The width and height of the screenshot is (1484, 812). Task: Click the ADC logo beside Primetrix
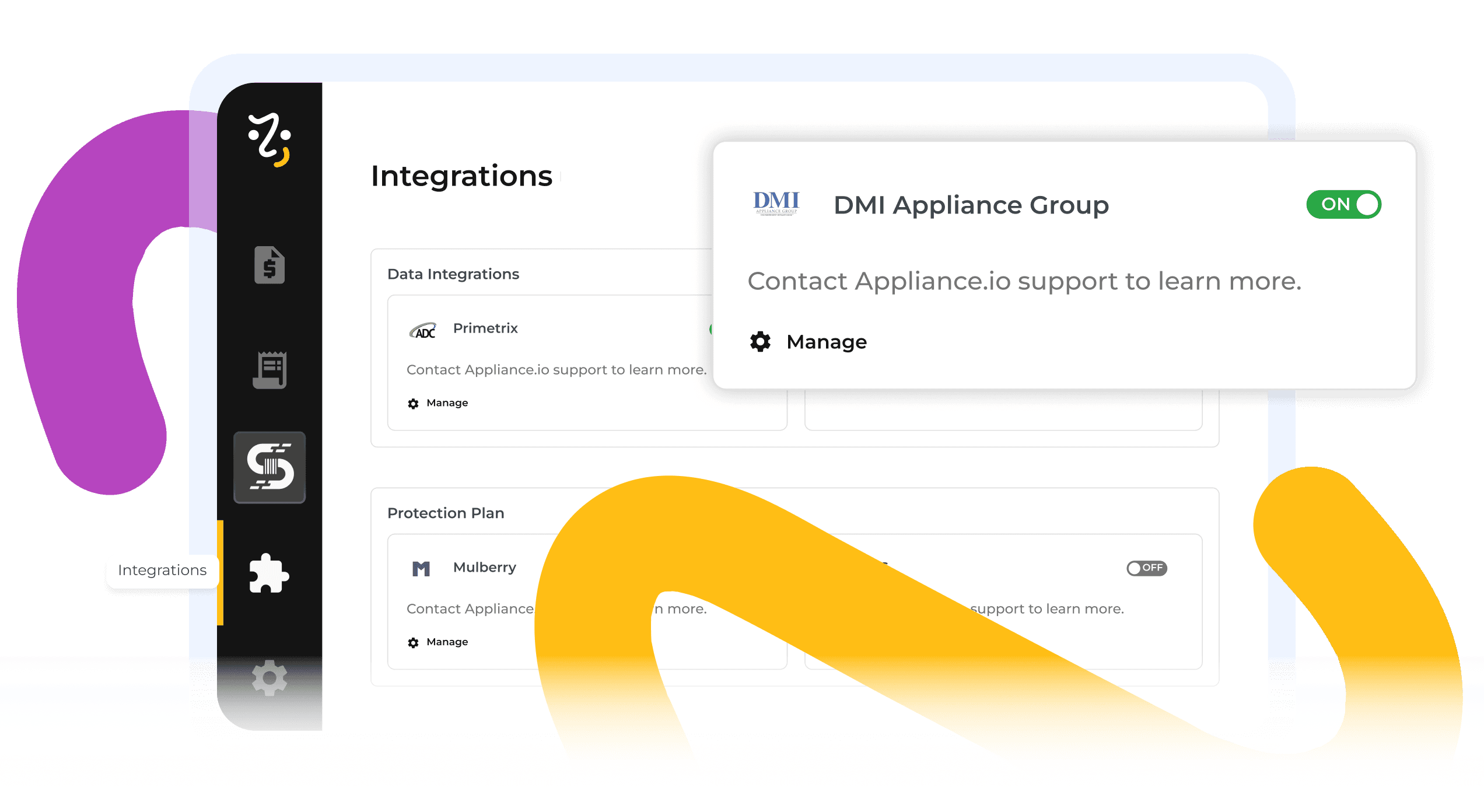(423, 331)
